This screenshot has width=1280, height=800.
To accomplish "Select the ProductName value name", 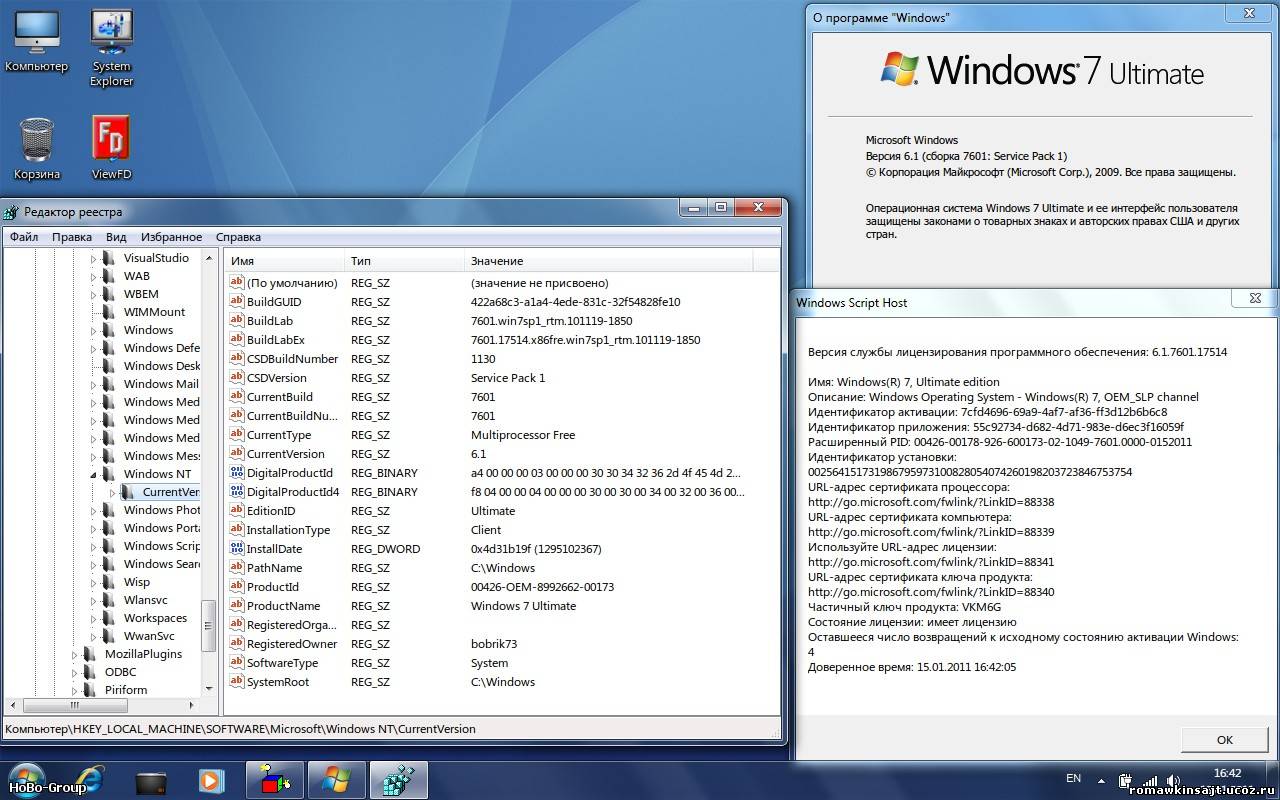I will tap(283, 606).
